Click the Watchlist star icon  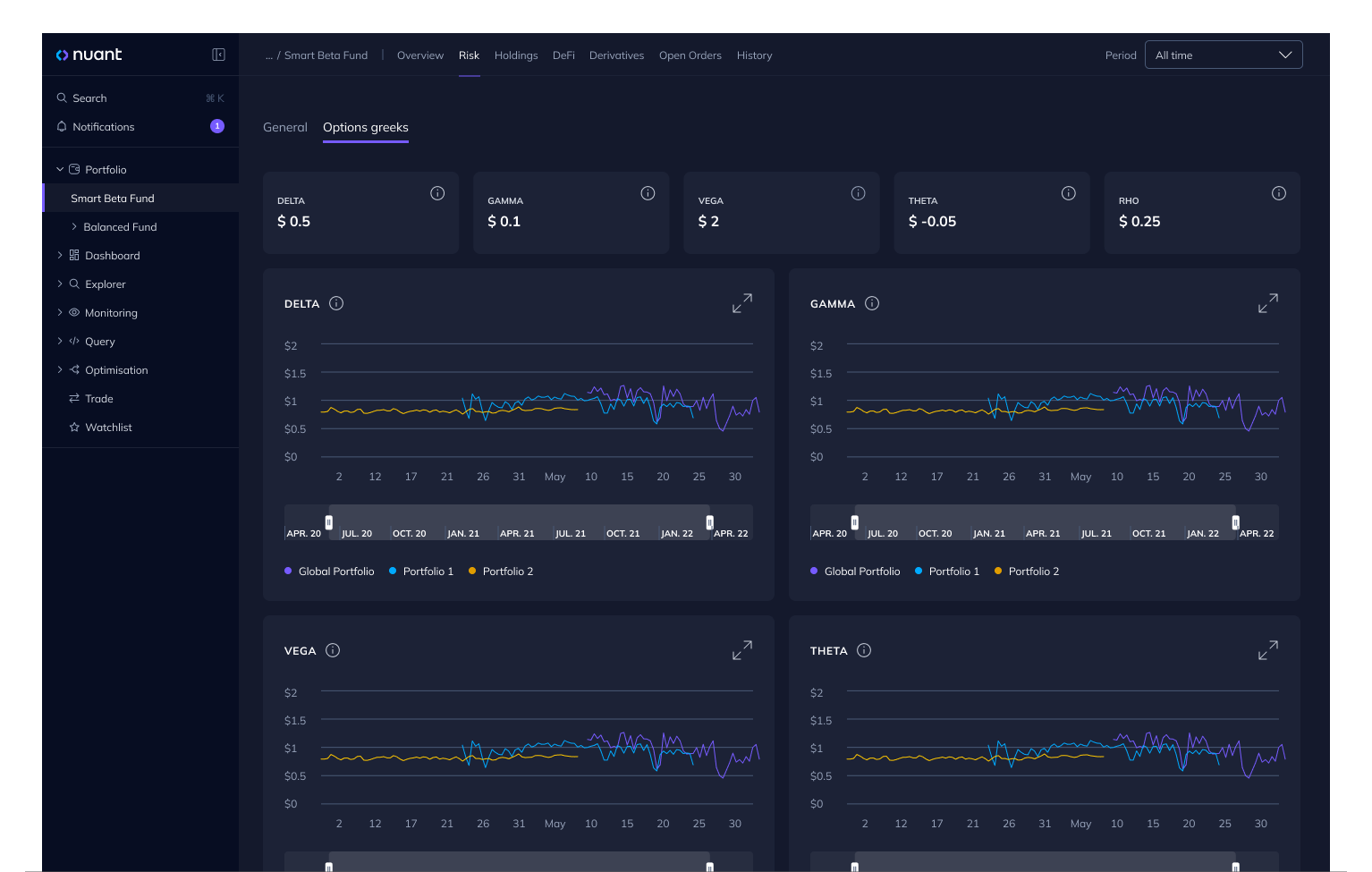pyautogui.click(x=74, y=427)
